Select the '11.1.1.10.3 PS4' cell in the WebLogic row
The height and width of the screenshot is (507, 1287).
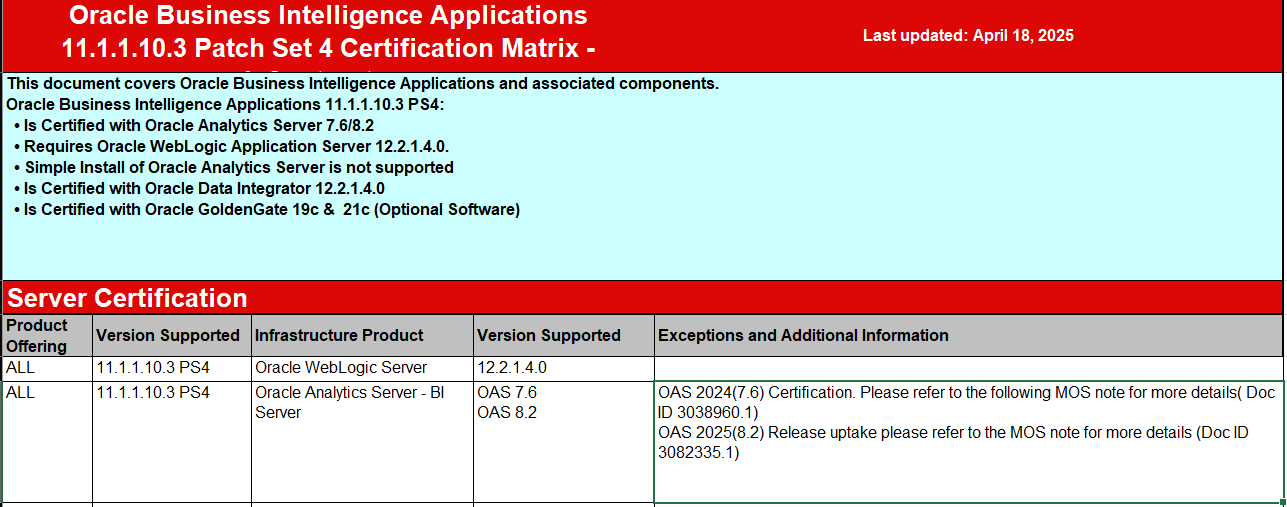(x=172, y=368)
